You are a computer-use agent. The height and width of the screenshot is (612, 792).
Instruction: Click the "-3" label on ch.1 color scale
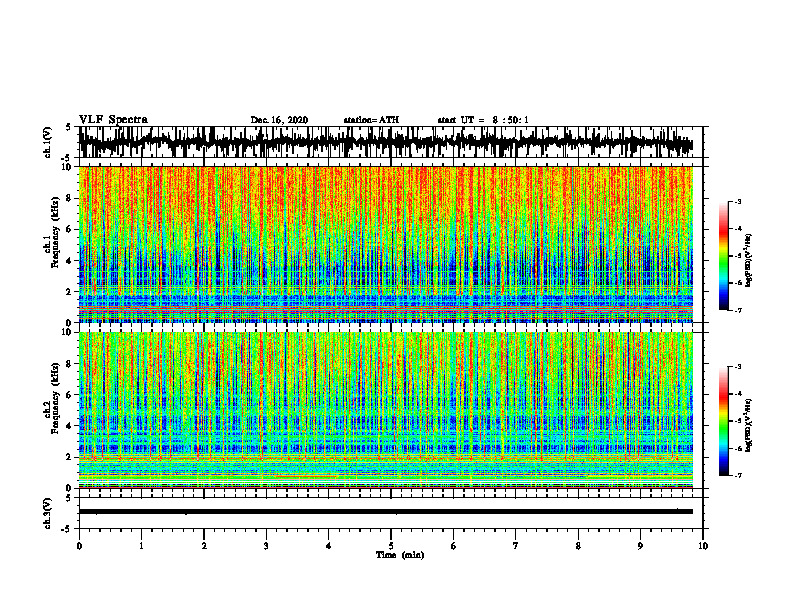coord(738,201)
